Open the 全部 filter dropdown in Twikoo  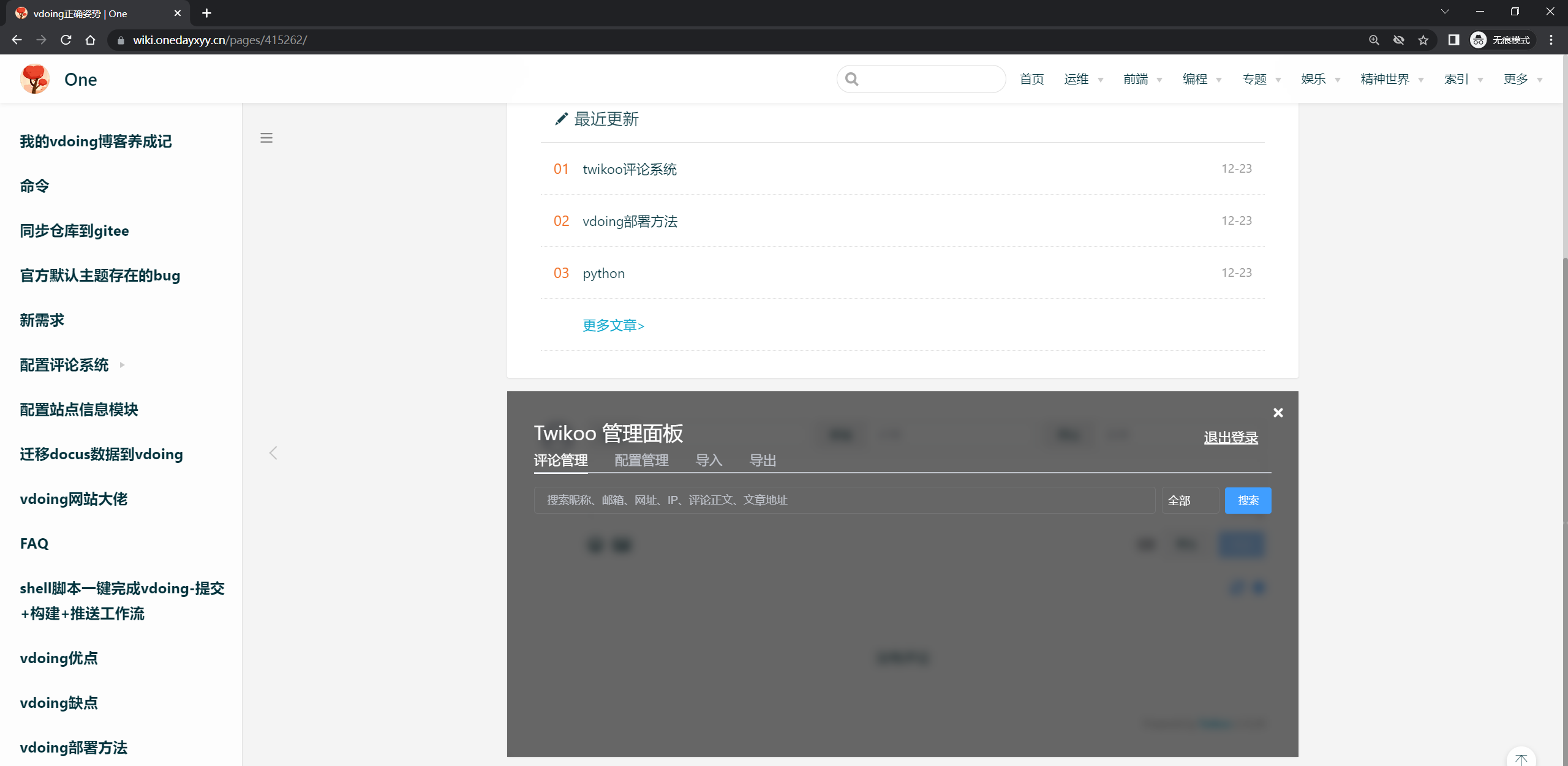1189,500
